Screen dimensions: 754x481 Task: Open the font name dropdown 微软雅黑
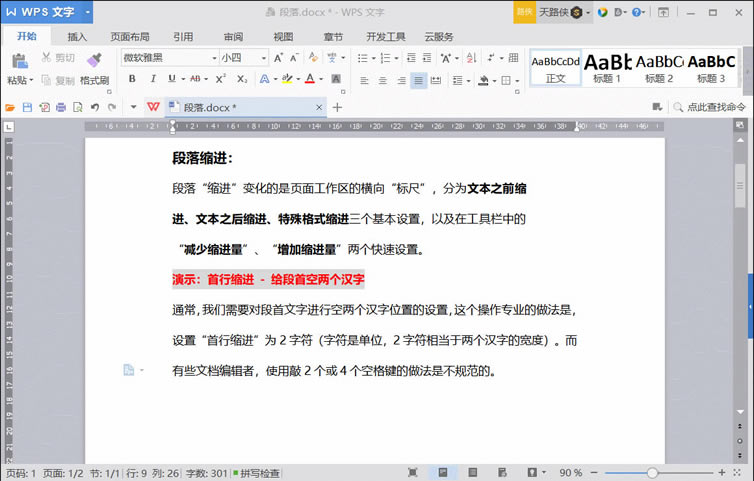[x=214, y=58]
